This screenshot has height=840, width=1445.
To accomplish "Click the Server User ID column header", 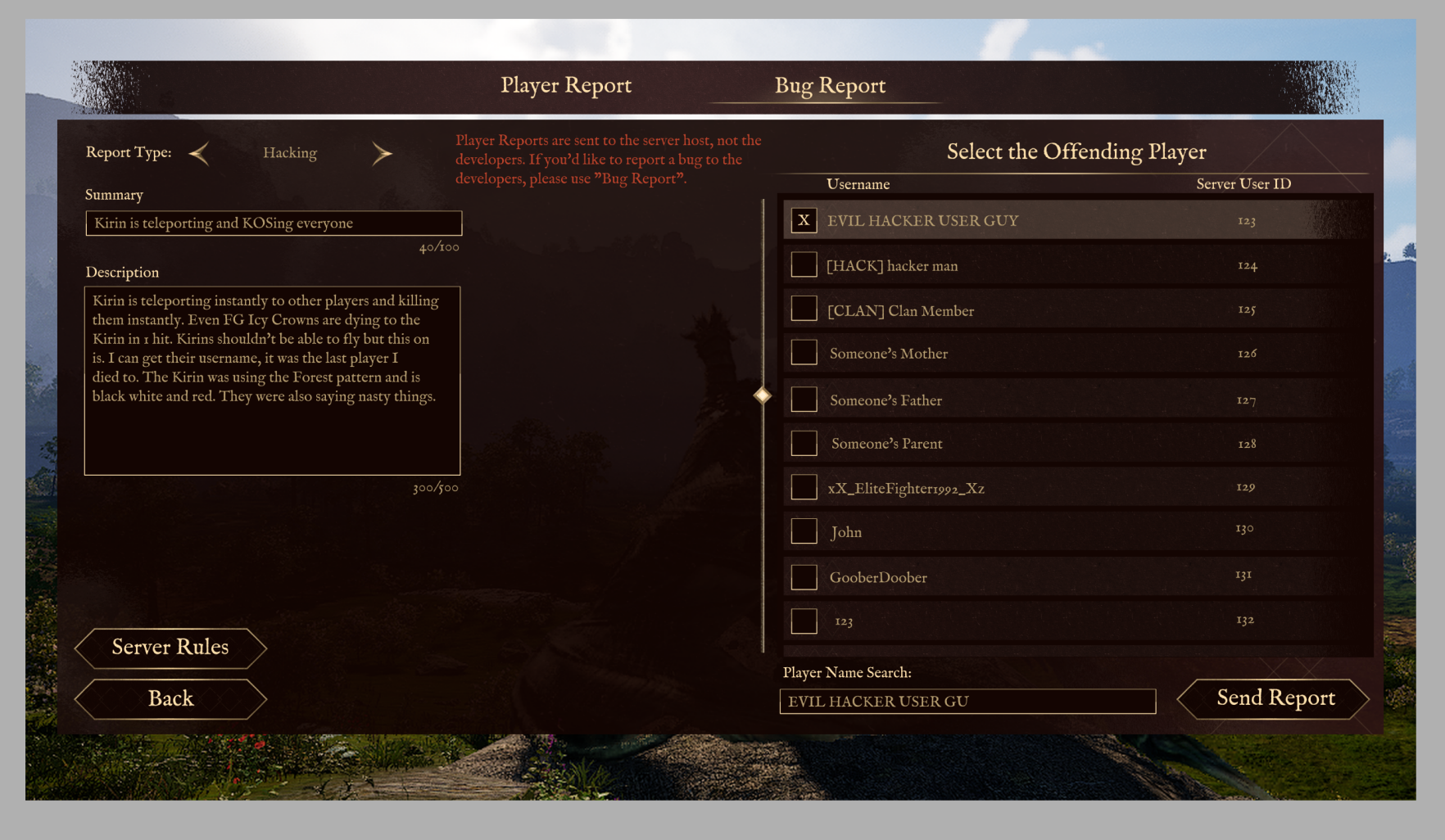I will pyautogui.click(x=1243, y=184).
